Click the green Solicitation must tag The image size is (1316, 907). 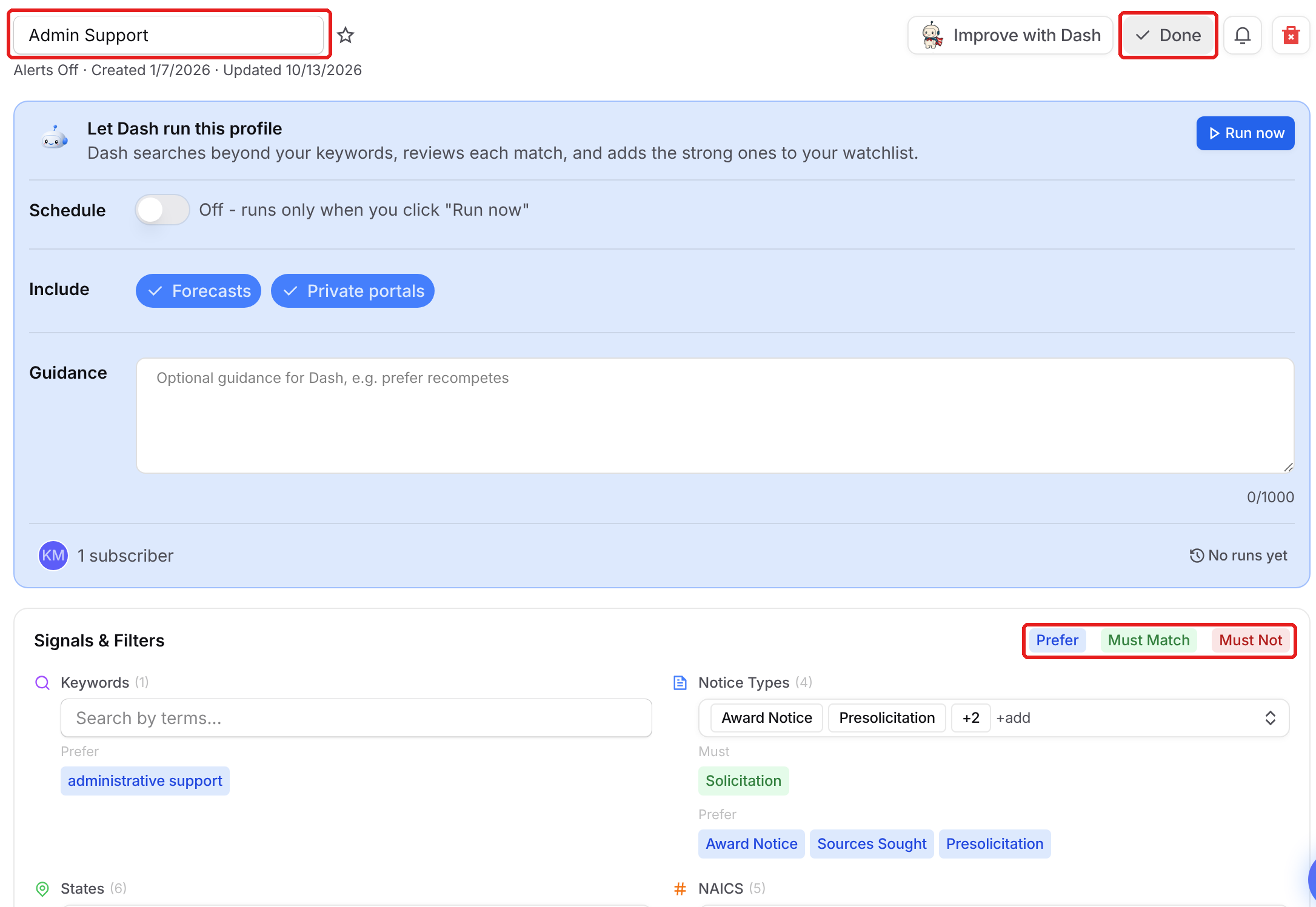pos(743,781)
